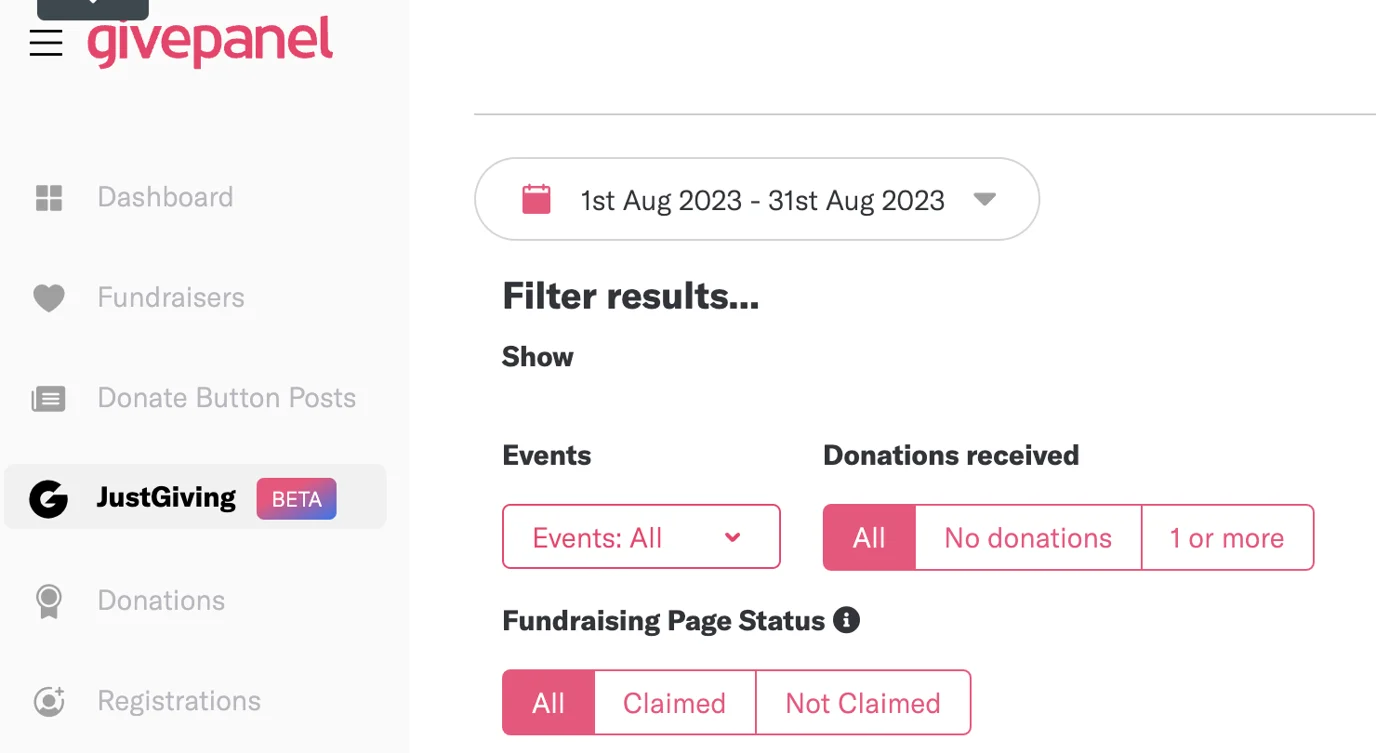1376x753 pixels.
Task: Select 'No donations' in Donations received filter
Action: [x=1027, y=537]
